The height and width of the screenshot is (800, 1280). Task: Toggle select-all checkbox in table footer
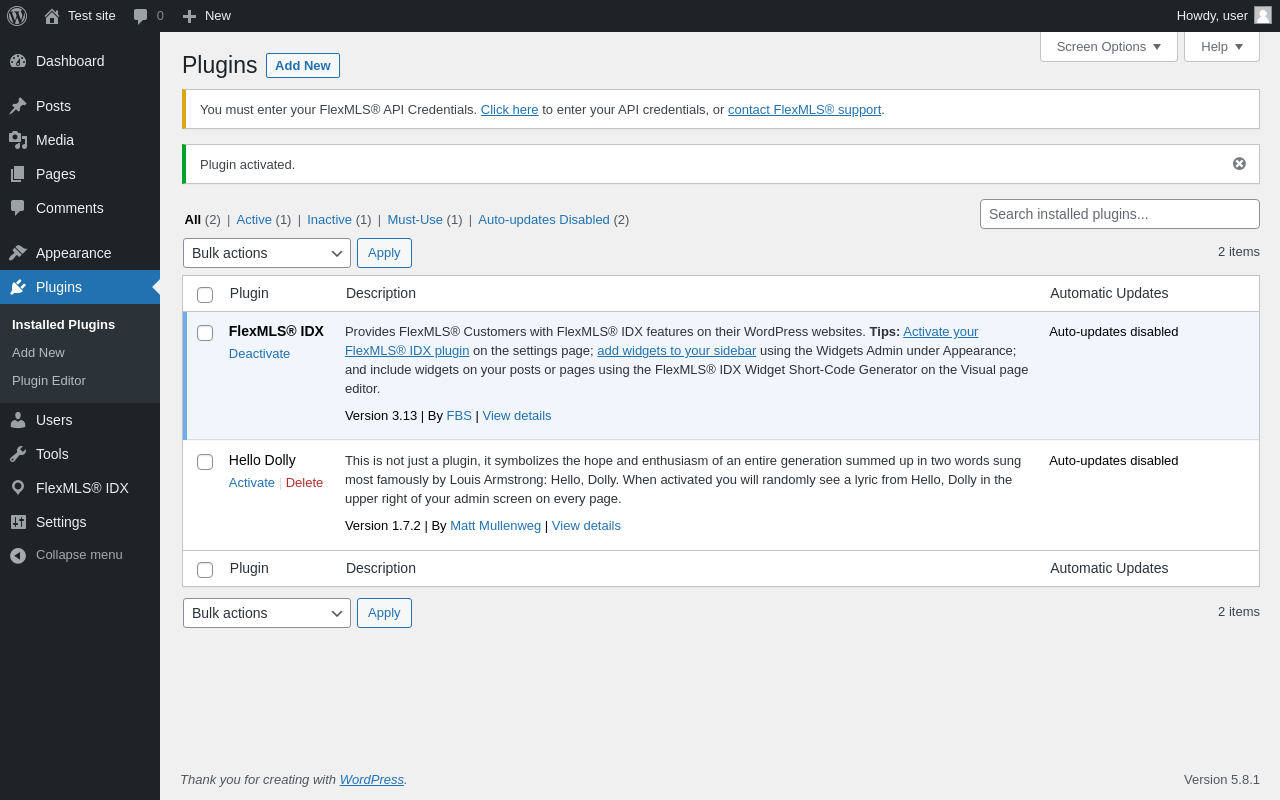point(205,570)
